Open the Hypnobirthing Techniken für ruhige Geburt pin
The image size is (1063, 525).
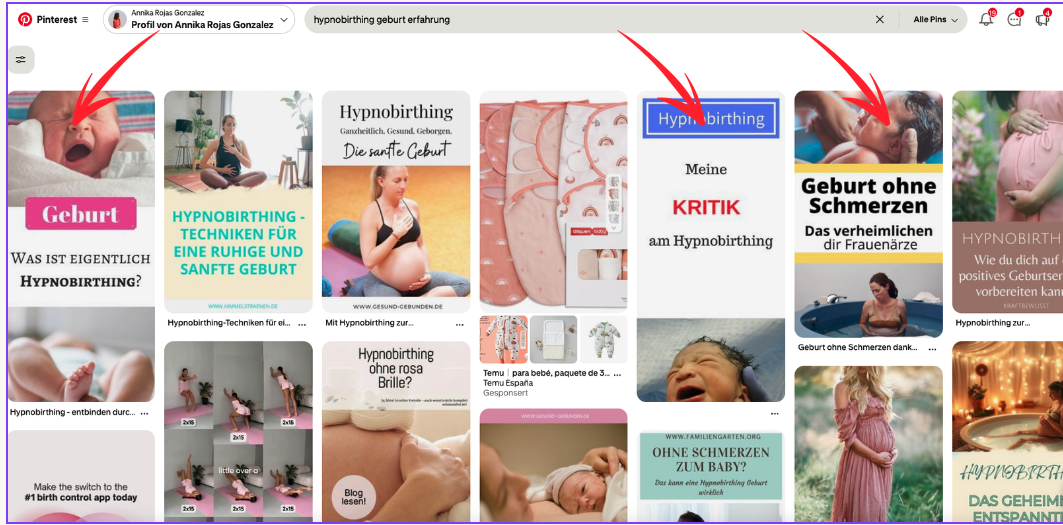239,201
